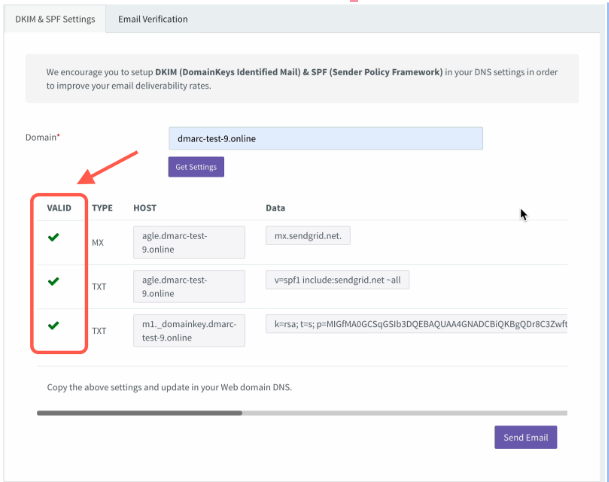Viewport: 609px width, 482px height.
Task: Select the v=spf1 include:sendgrid.net data field
Action: (337, 280)
